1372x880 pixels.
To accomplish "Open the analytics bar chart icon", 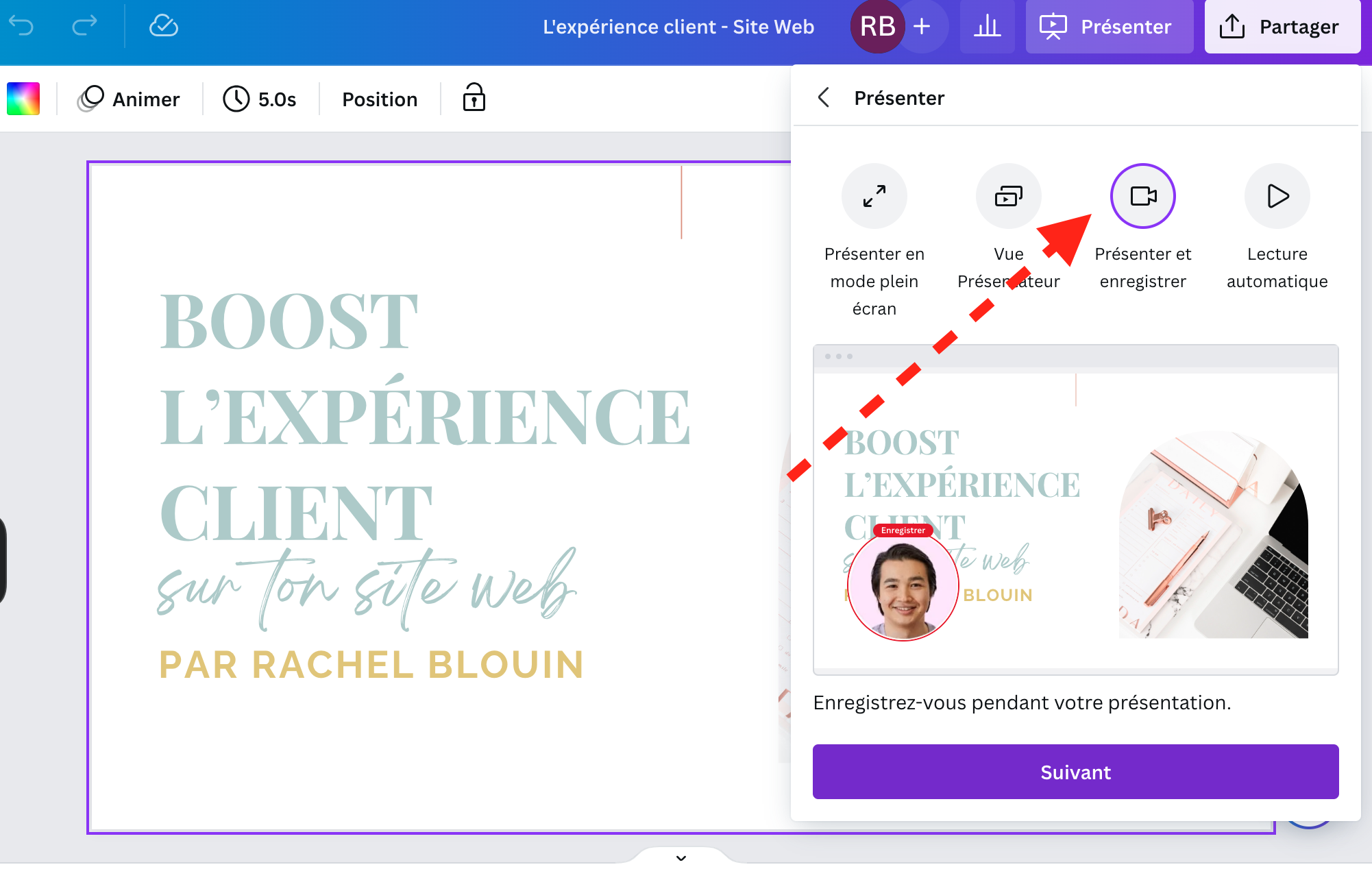I will pos(987,27).
